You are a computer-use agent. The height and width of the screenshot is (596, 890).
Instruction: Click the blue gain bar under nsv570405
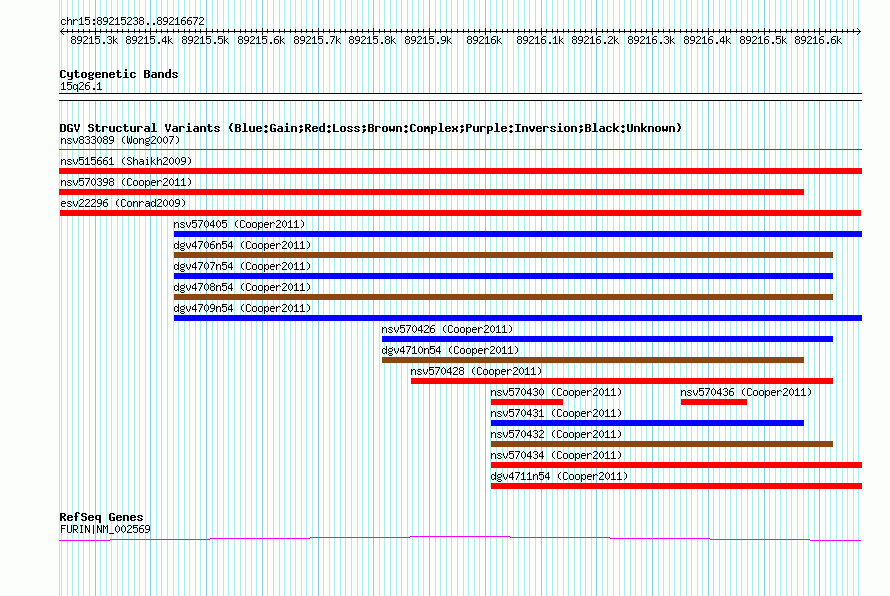(518, 234)
